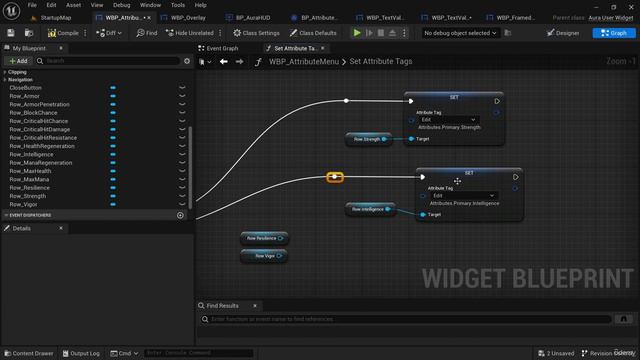Viewport: 640px width, 360px height.
Task: Open Compile options menu
Action: click(x=85, y=33)
